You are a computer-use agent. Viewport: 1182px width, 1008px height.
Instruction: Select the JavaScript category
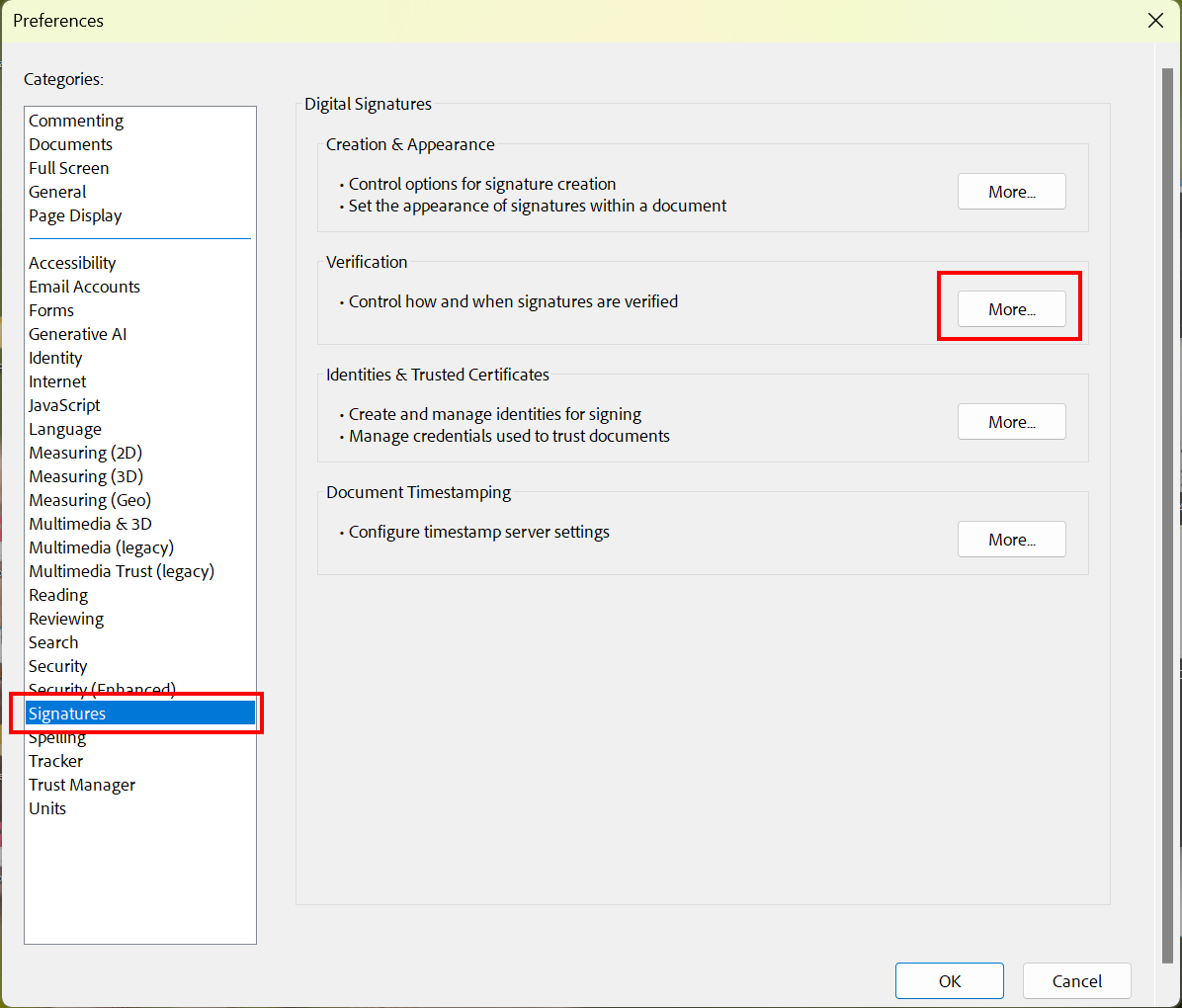tap(63, 404)
